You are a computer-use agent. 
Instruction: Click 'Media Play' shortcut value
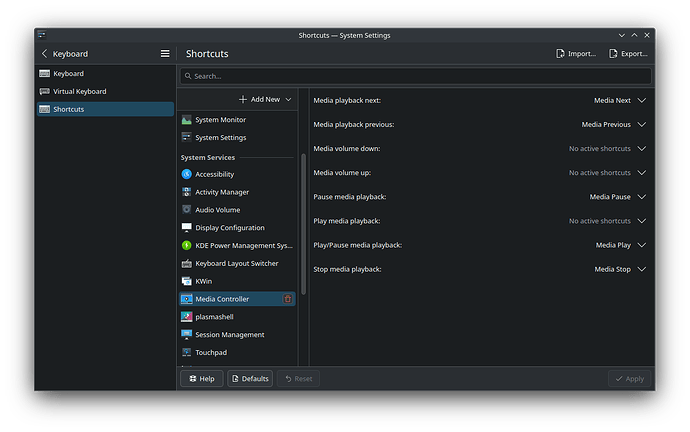(x=613, y=245)
